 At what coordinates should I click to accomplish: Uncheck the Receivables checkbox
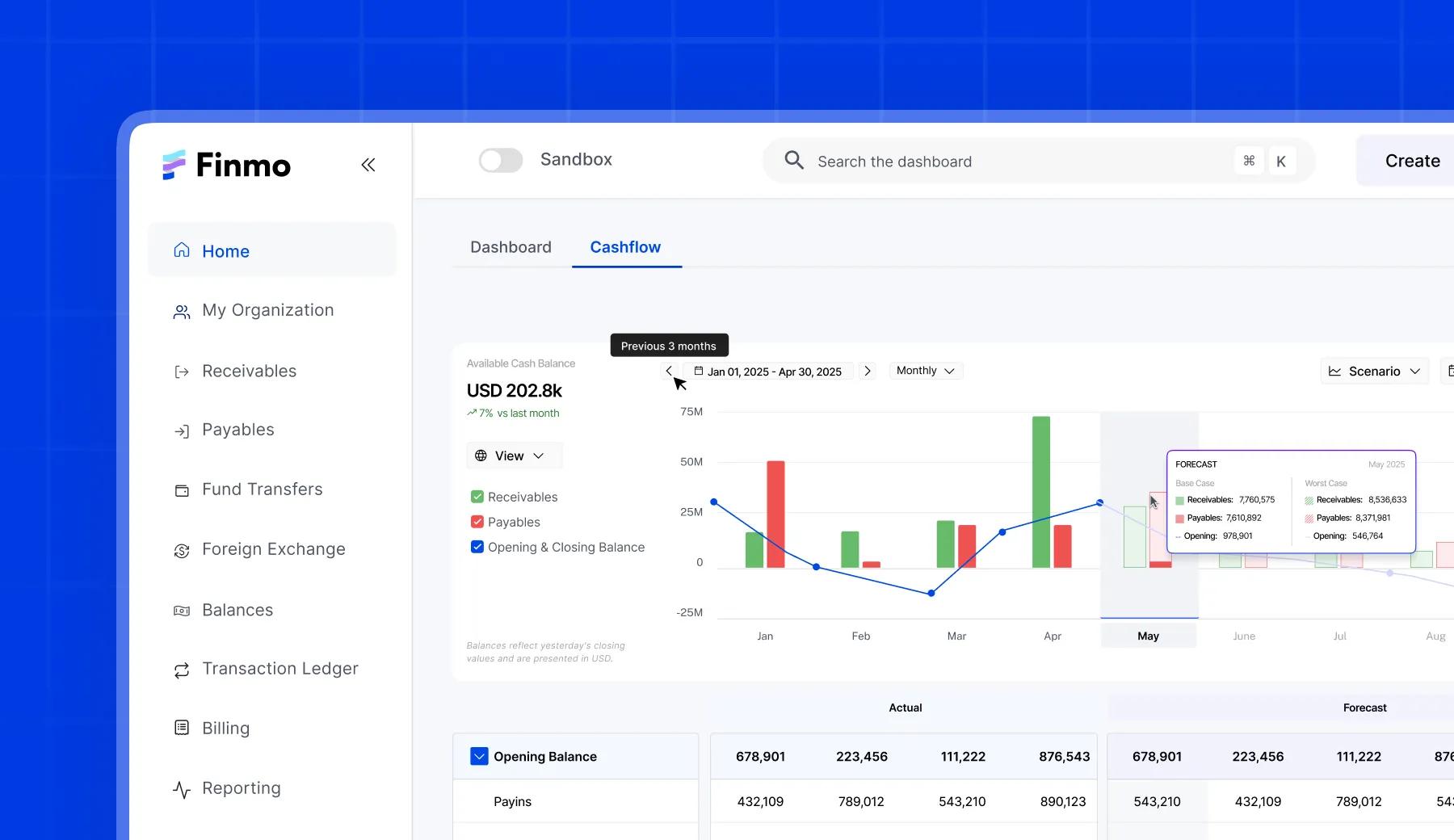pyautogui.click(x=477, y=497)
